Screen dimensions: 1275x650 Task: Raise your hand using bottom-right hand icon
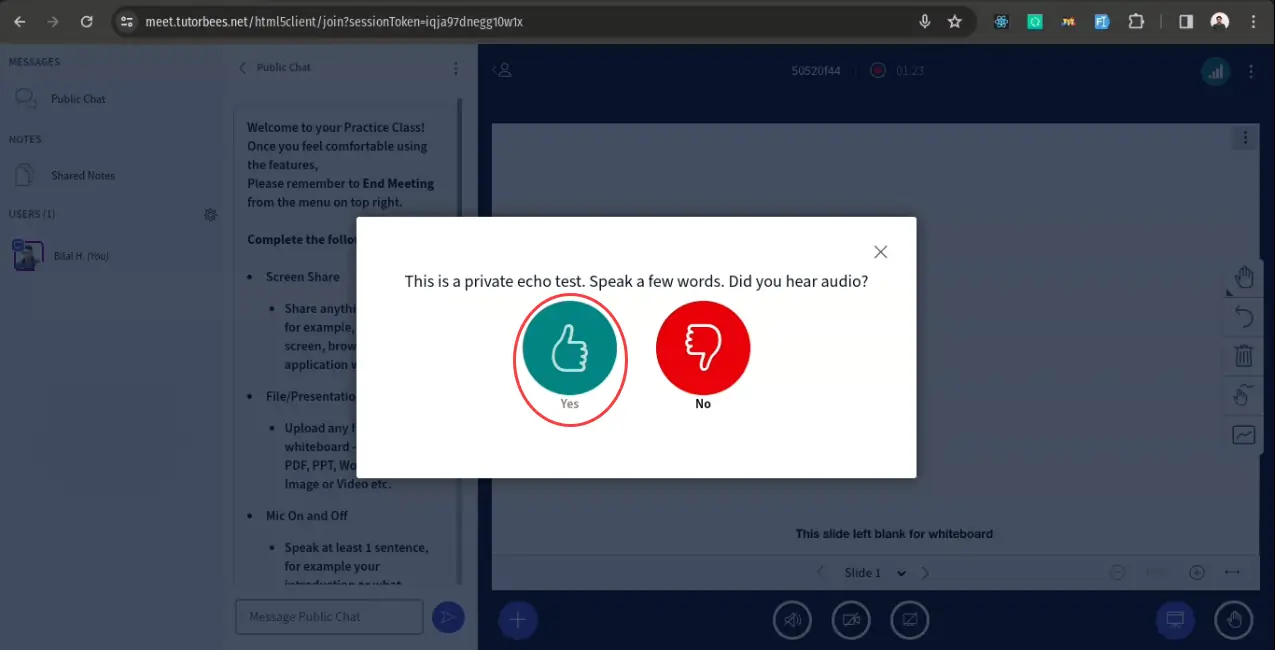1233,620
